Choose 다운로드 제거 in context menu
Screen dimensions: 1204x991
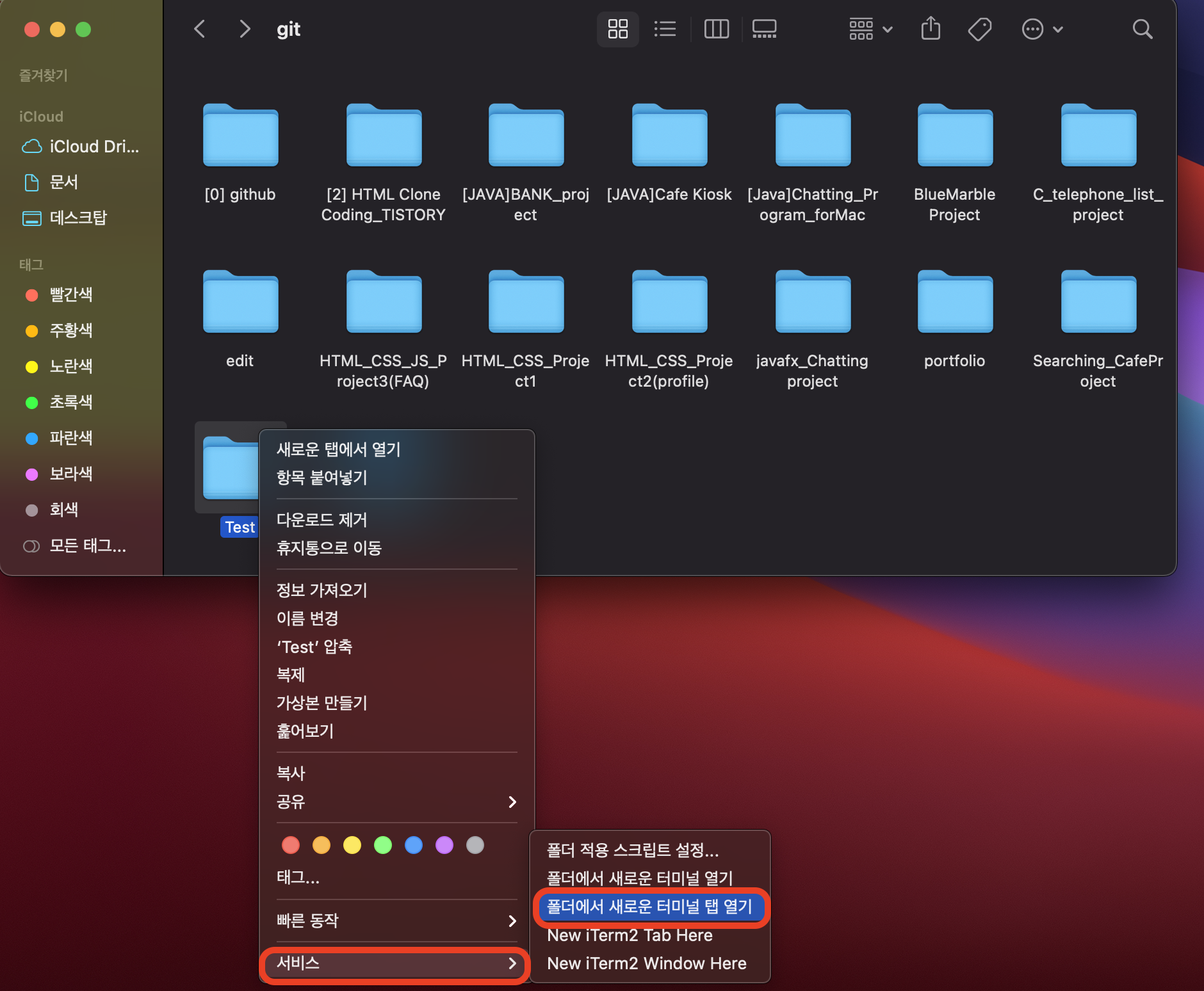[x=396, y=520]
